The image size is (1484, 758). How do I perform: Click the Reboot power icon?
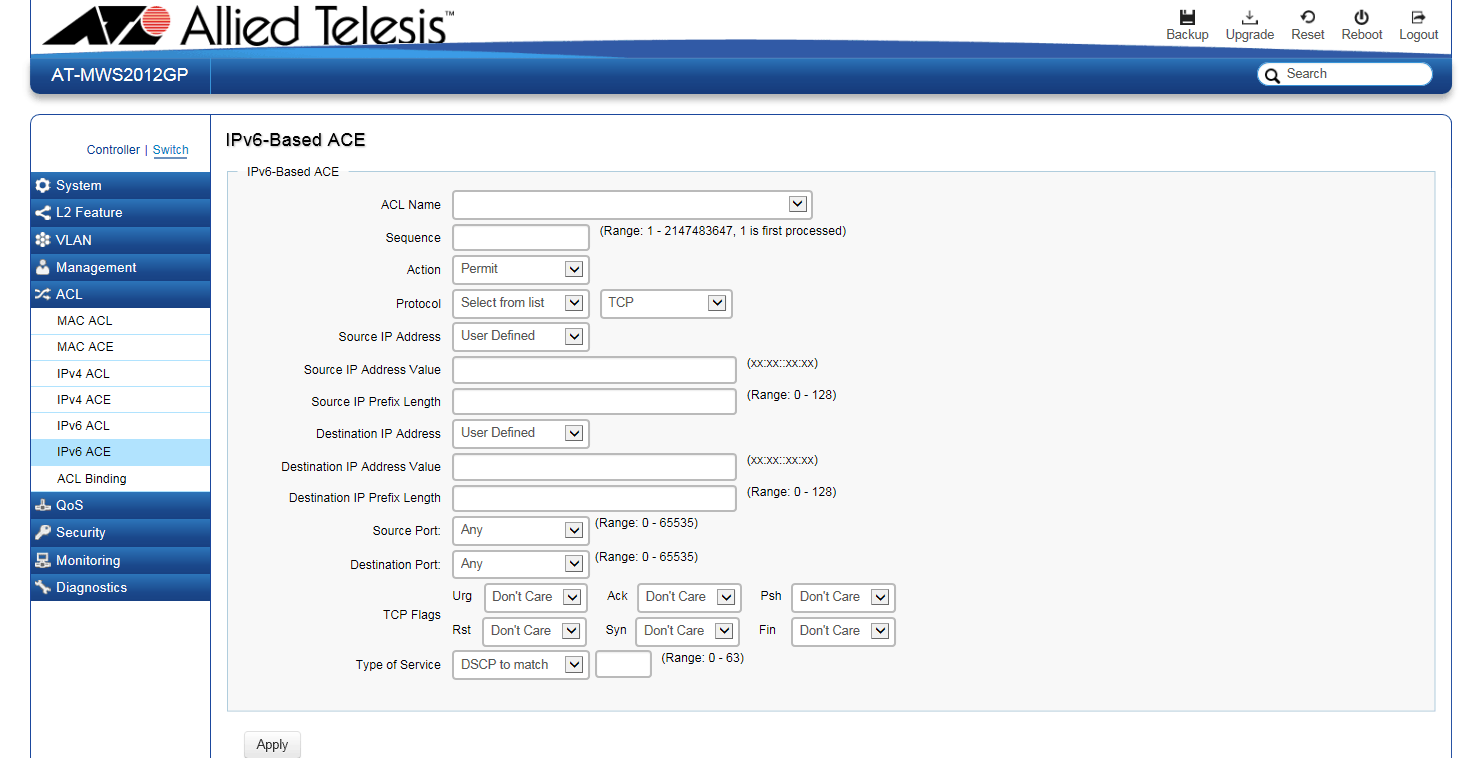(x=1361, y=18)
